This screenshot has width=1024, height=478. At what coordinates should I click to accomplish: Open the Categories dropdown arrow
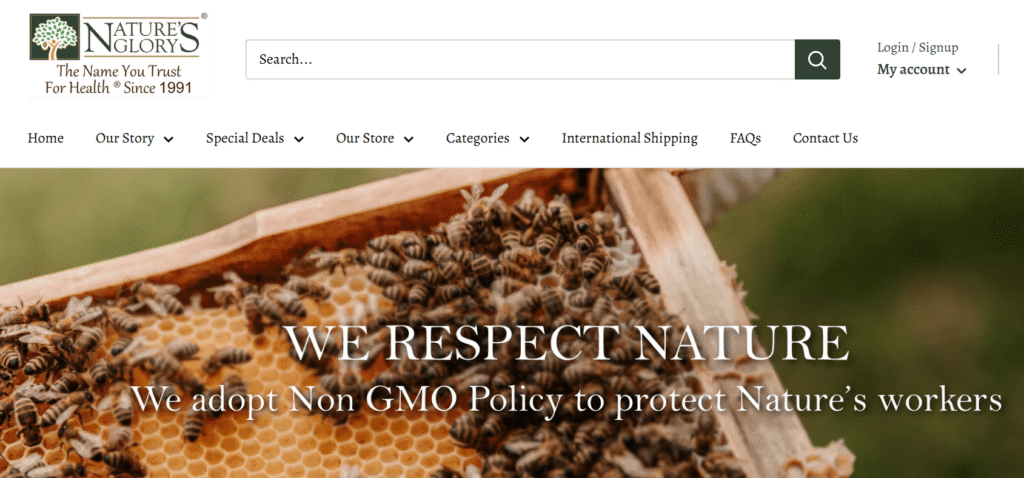(x=524, y=139)
